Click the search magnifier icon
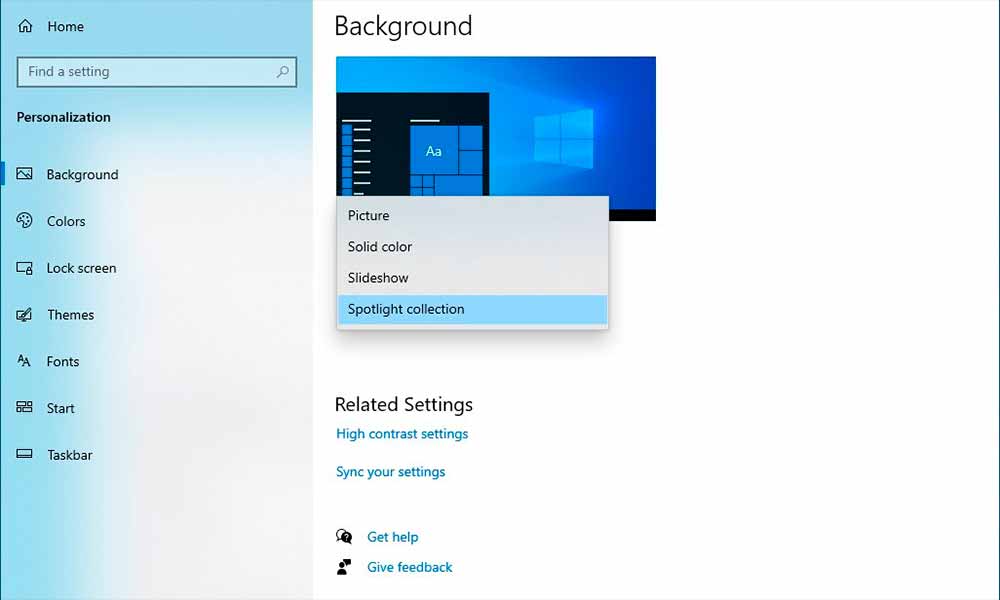 pyautogui.click(x=283, y=72)
